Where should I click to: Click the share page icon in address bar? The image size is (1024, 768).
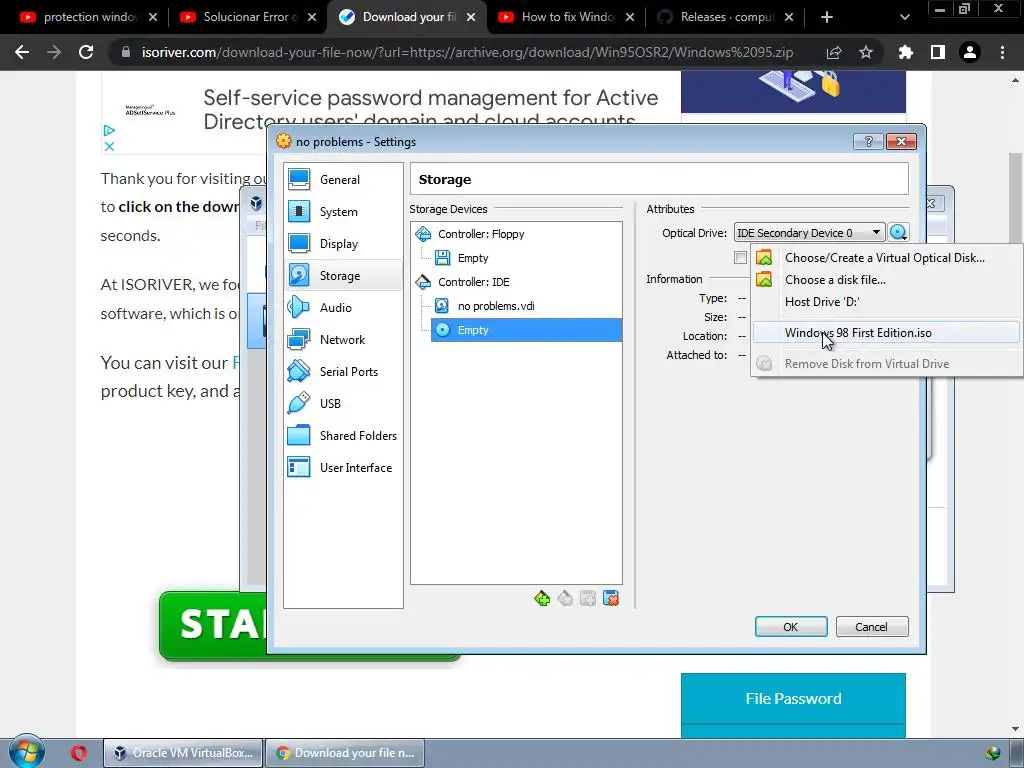point(834,52)
